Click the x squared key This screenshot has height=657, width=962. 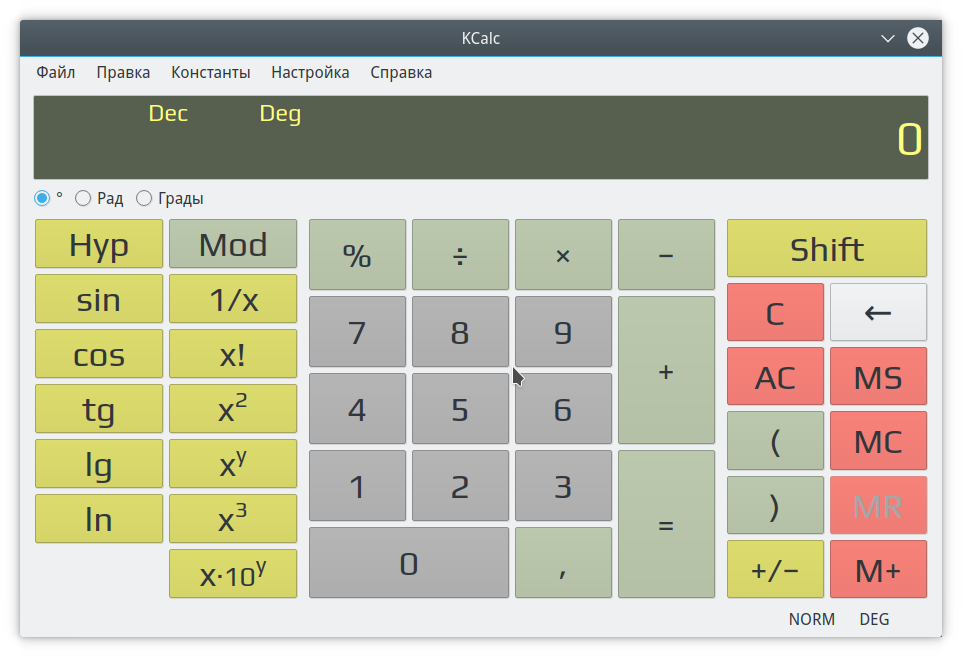(x=233, y=408)
